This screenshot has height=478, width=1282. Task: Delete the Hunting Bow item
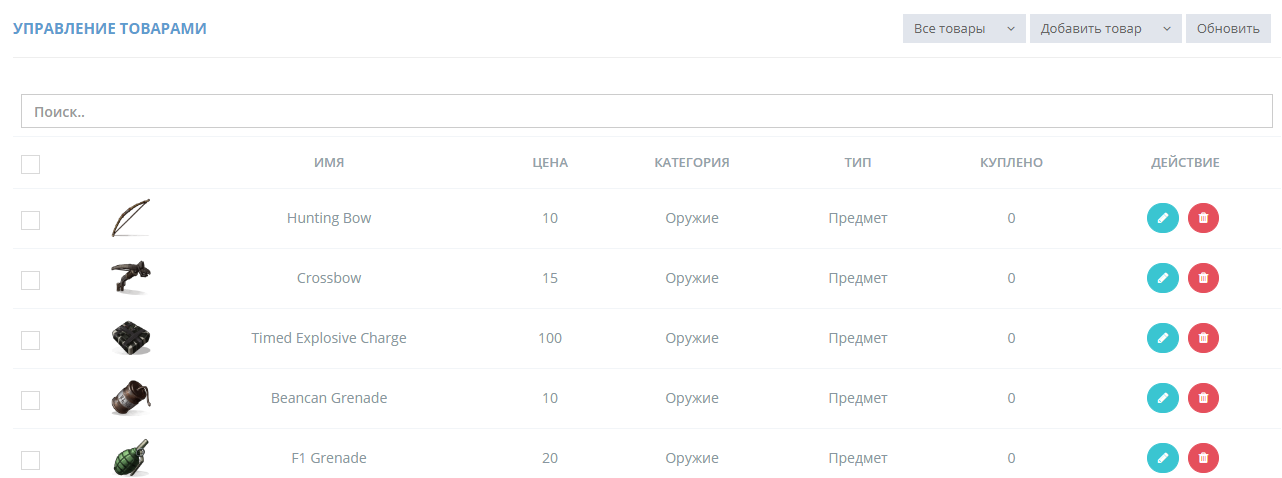pos(1203,218)
